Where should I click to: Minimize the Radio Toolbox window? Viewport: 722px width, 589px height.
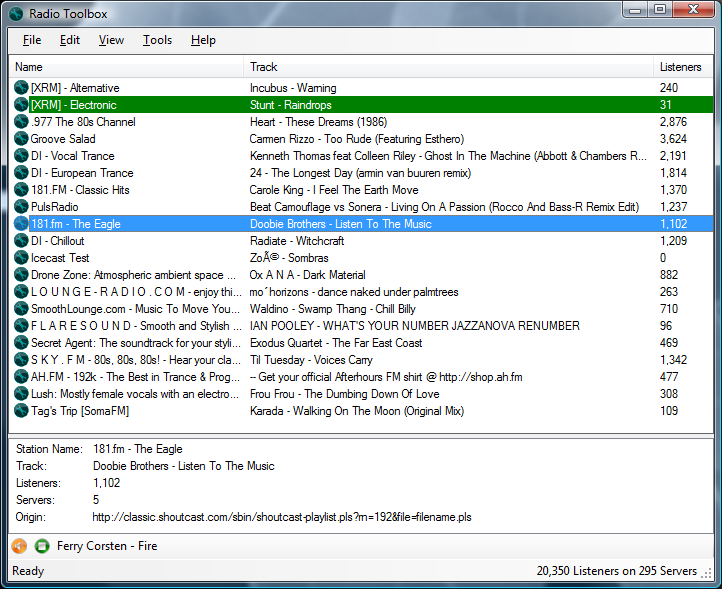coord(635,9)
